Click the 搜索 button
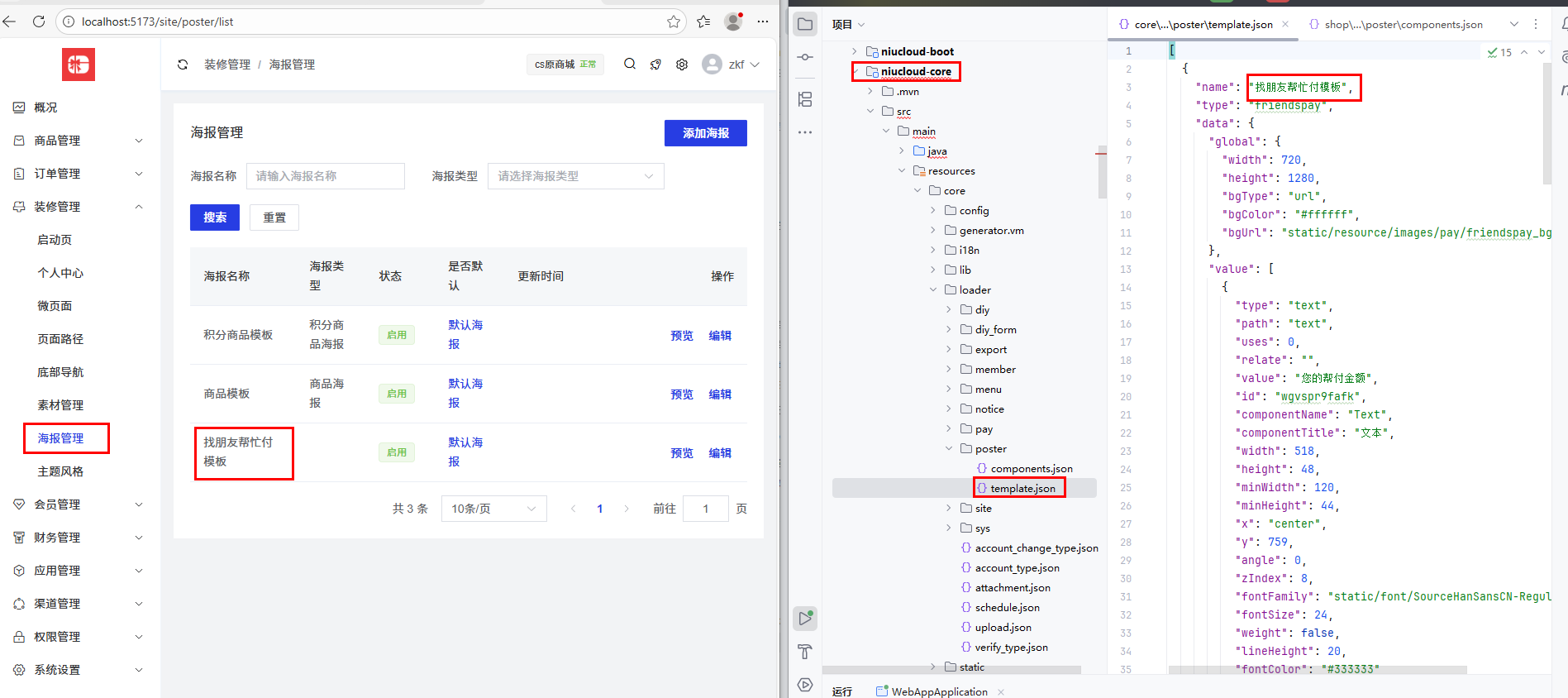1568x698 pixels. click(215, 218)
